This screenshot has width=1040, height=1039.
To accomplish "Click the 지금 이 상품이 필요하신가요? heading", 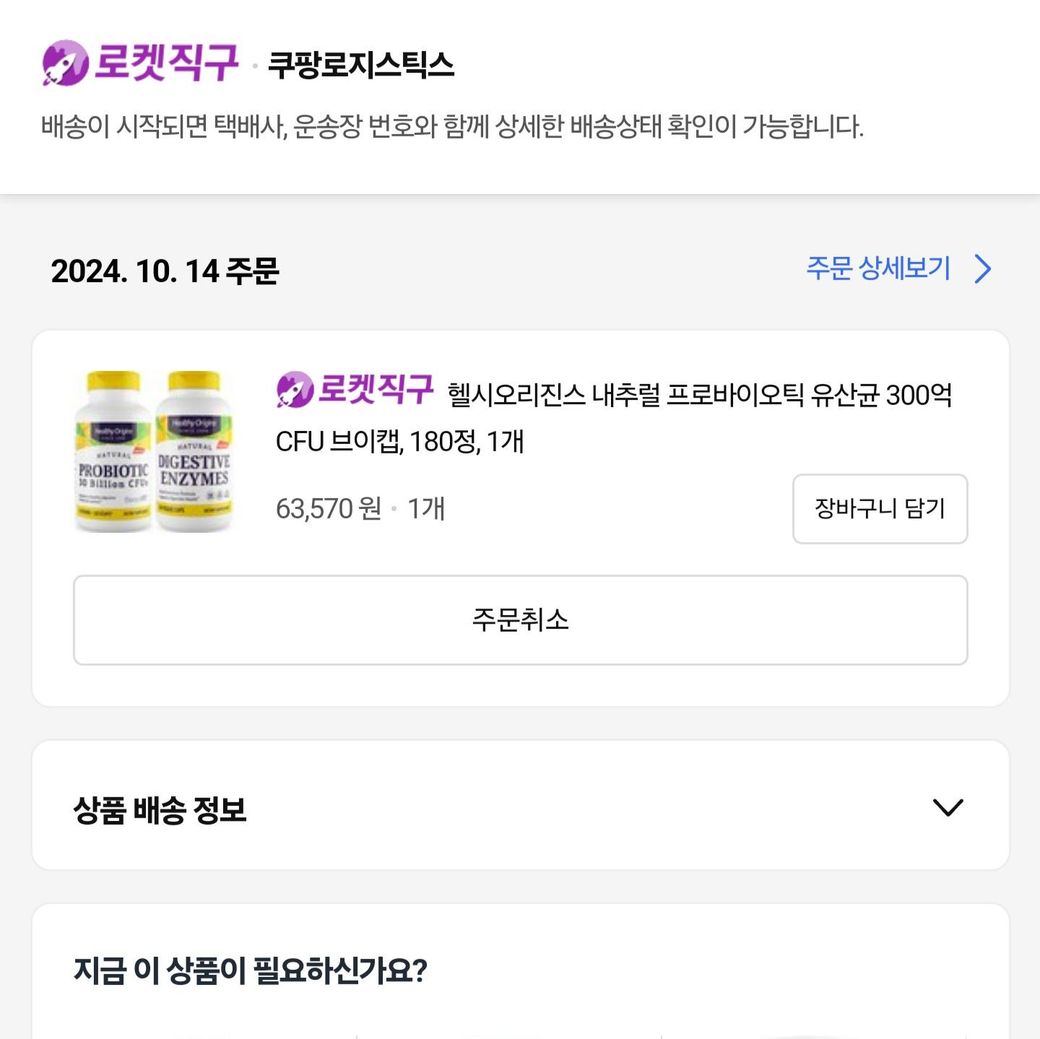I will click(x=250, y=970).
